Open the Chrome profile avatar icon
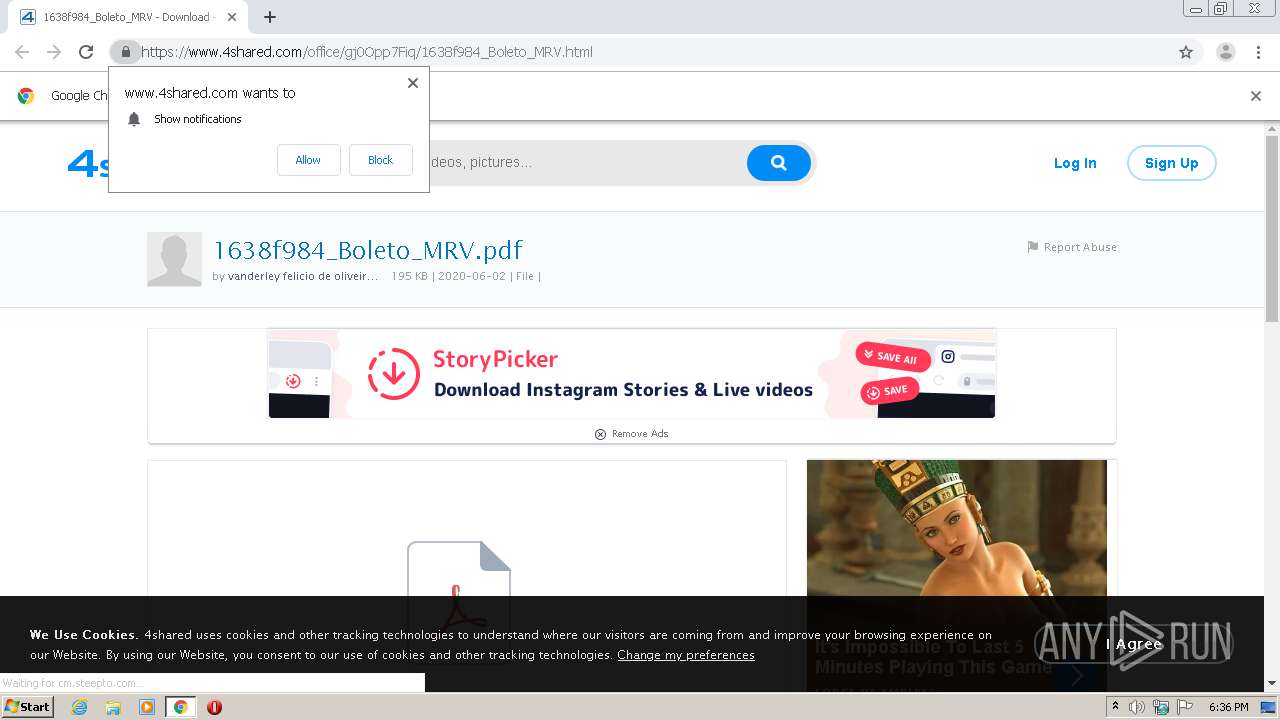Image resolution: width=1280 pixels, height=720 pixels. 1225,52
